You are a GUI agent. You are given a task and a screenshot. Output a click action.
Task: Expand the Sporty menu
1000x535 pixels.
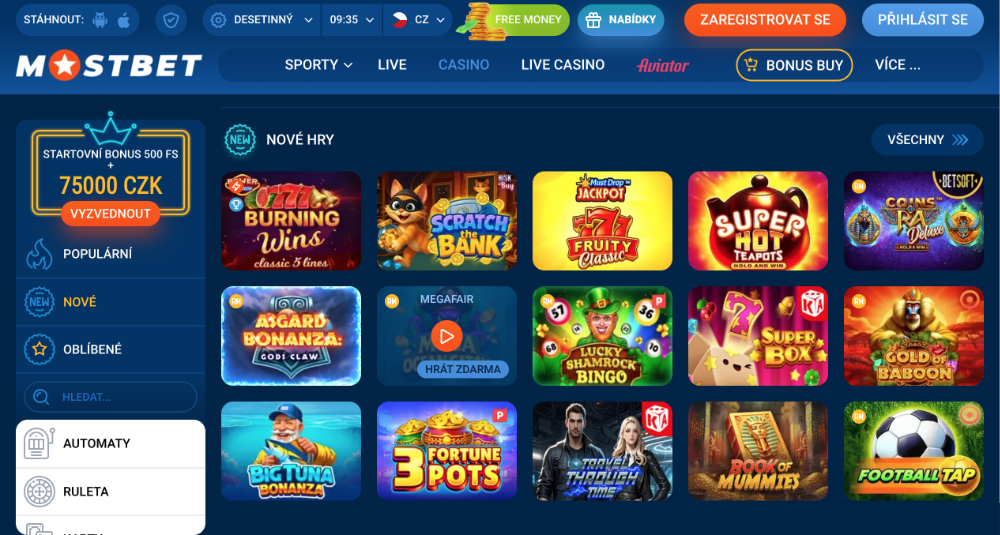[x=318, y=64]
